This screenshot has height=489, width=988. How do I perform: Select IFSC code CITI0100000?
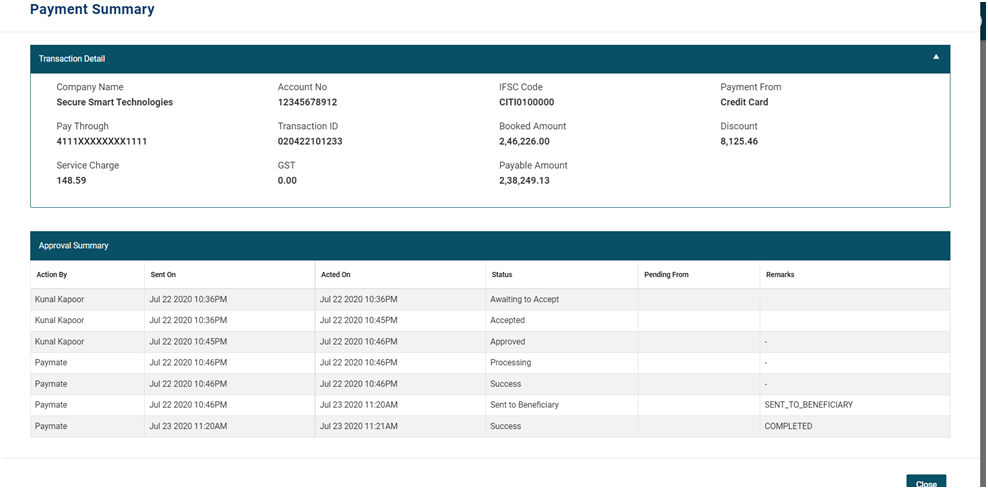point(527,102)
